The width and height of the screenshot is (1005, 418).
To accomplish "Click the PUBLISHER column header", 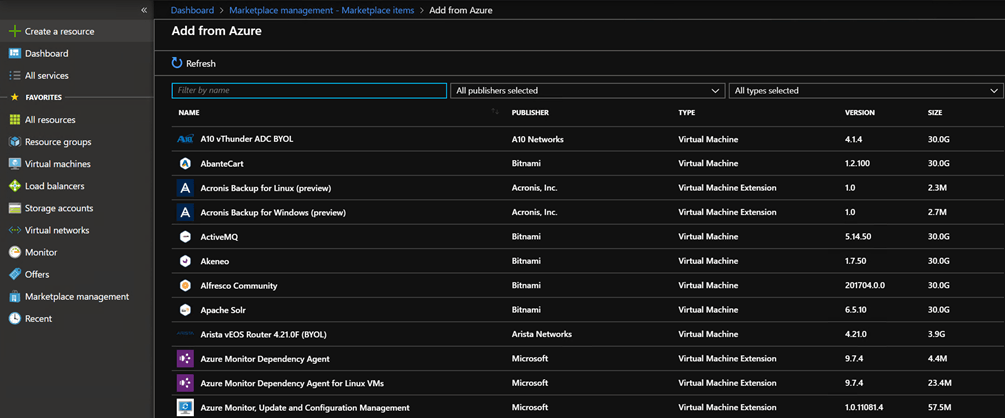I will tap(530, 113).
